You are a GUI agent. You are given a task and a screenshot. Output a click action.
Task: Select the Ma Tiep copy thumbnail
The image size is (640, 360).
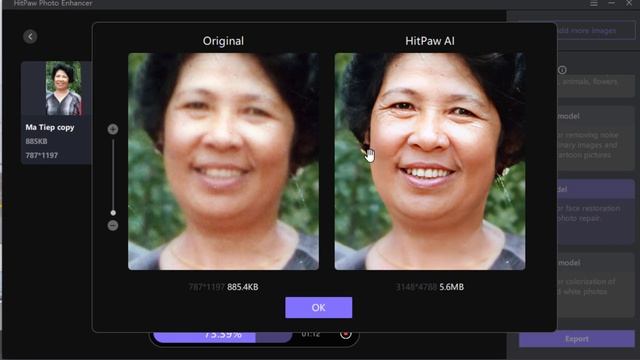click(63, 89)
